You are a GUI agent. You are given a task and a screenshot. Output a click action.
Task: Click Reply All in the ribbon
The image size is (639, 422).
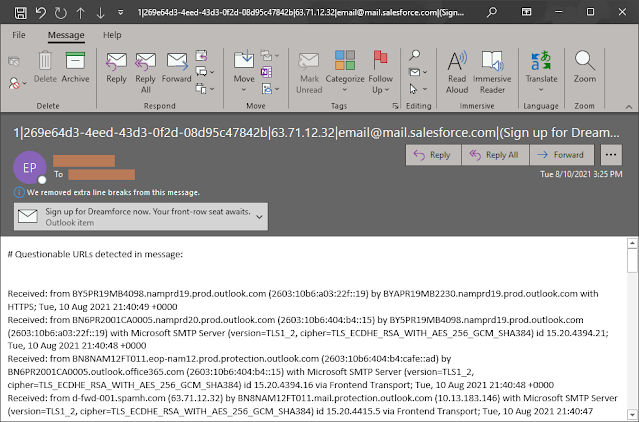[145, 73]
